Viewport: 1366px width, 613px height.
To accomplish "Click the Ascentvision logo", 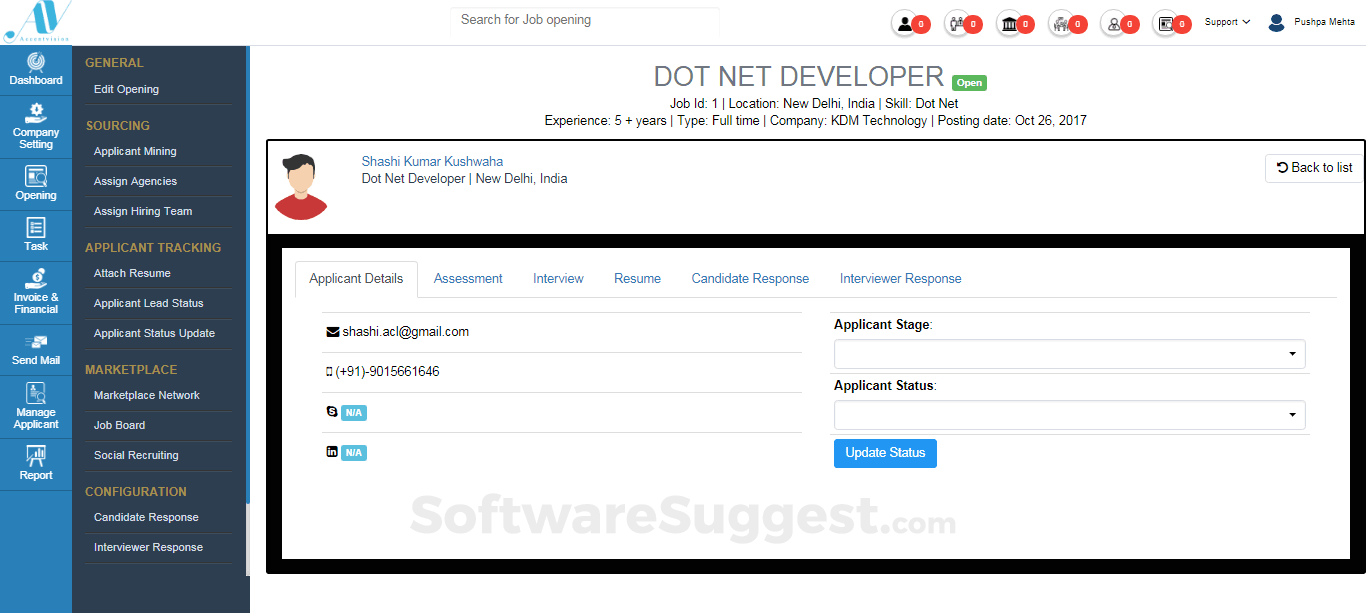I will click(37, 22).
